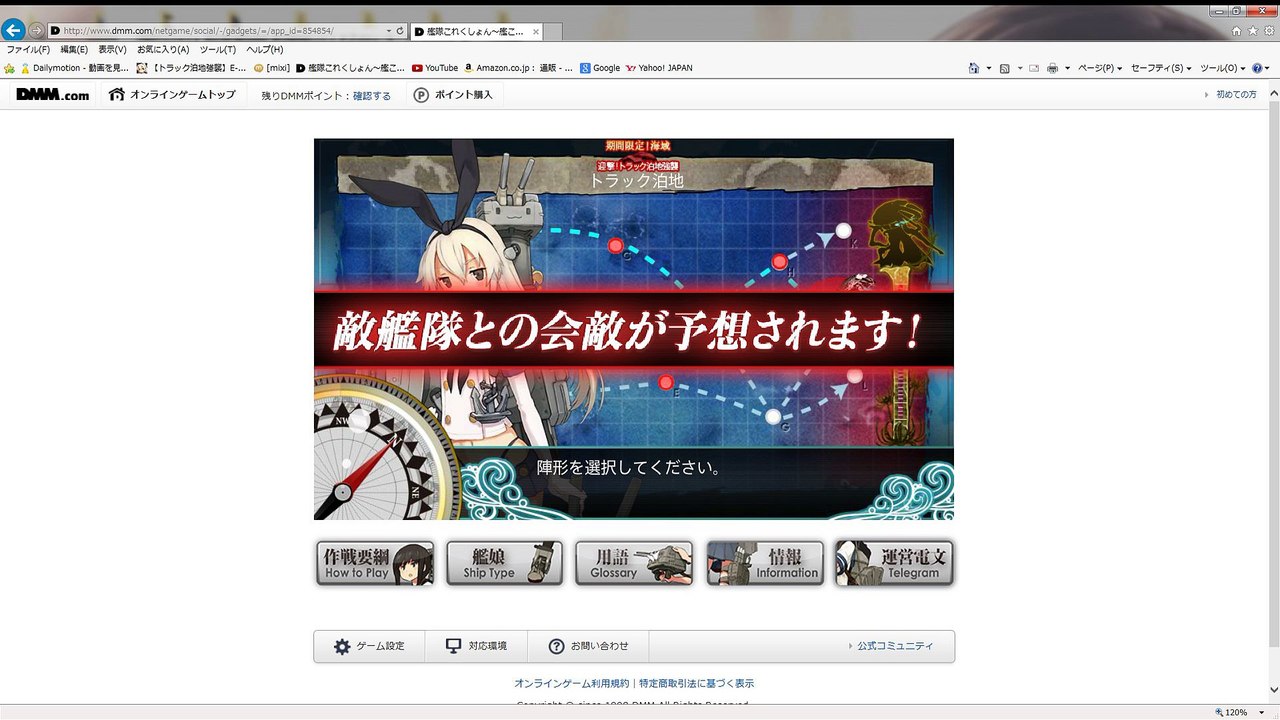The width and height of the screenshot is (1280, 720).
Task: Open the 情報 Information button
Action: coord(765,563)
